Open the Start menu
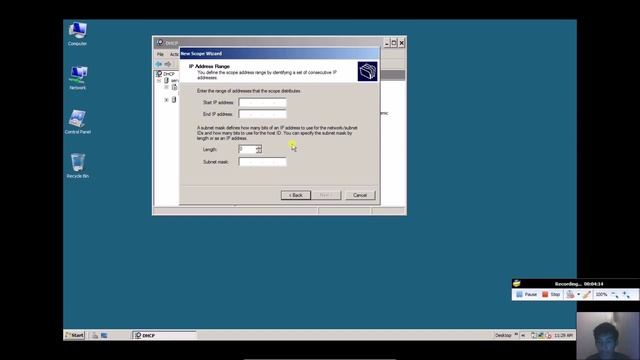The width and height of the screenshot is (640, 360). (x=74, y=335)
